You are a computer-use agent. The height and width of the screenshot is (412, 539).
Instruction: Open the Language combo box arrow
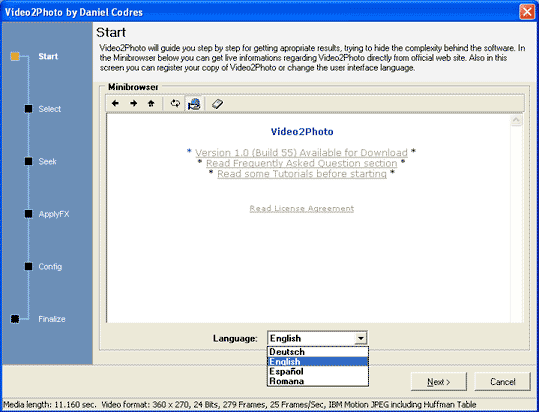point(361,338)
